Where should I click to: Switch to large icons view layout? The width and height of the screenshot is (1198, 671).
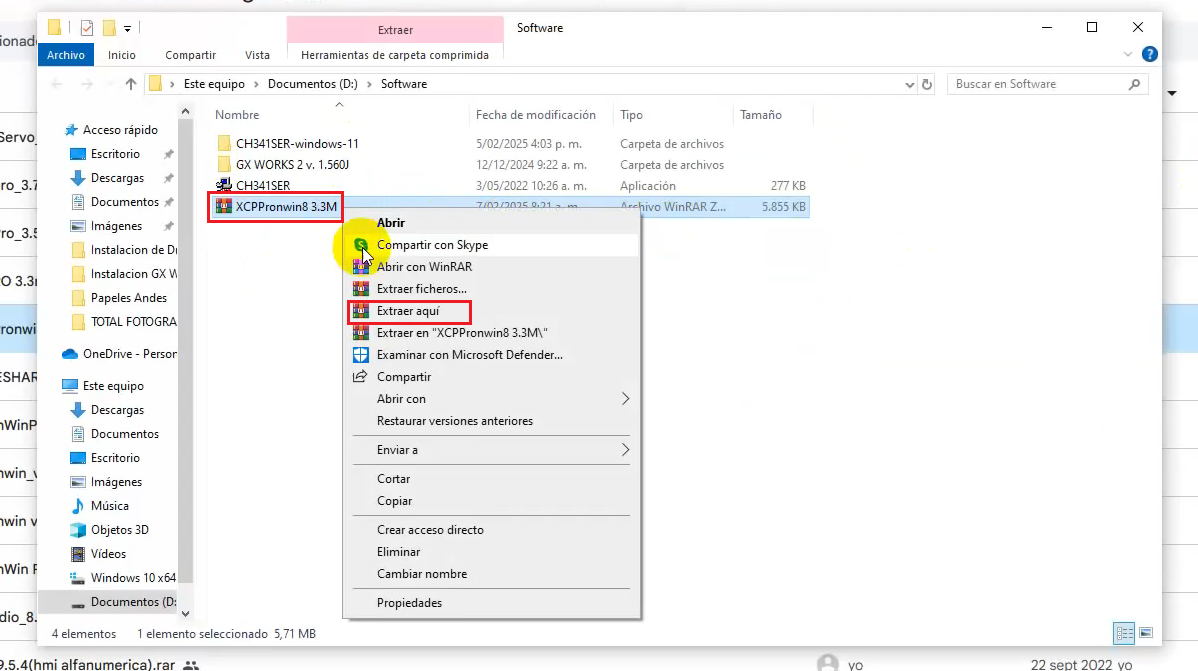[1145, 633]
